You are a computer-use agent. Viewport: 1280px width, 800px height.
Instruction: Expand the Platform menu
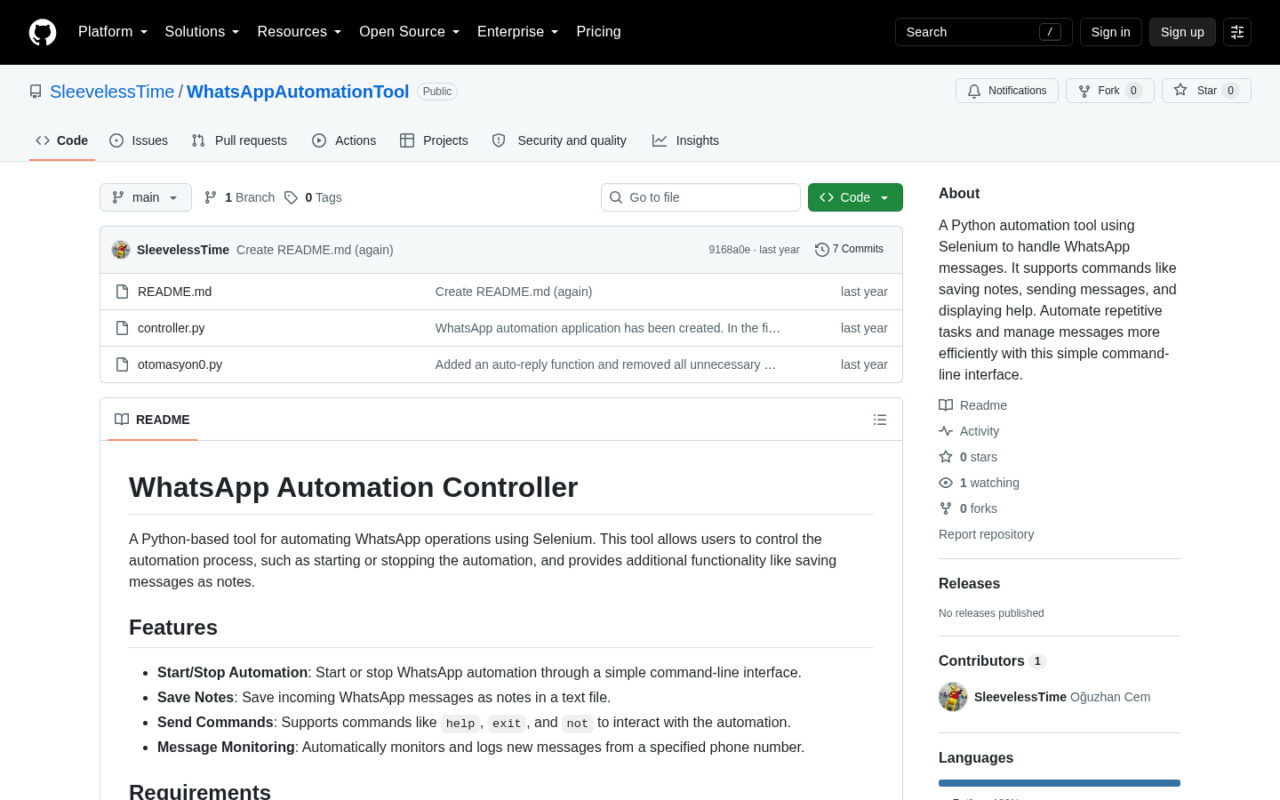[113, 32]
